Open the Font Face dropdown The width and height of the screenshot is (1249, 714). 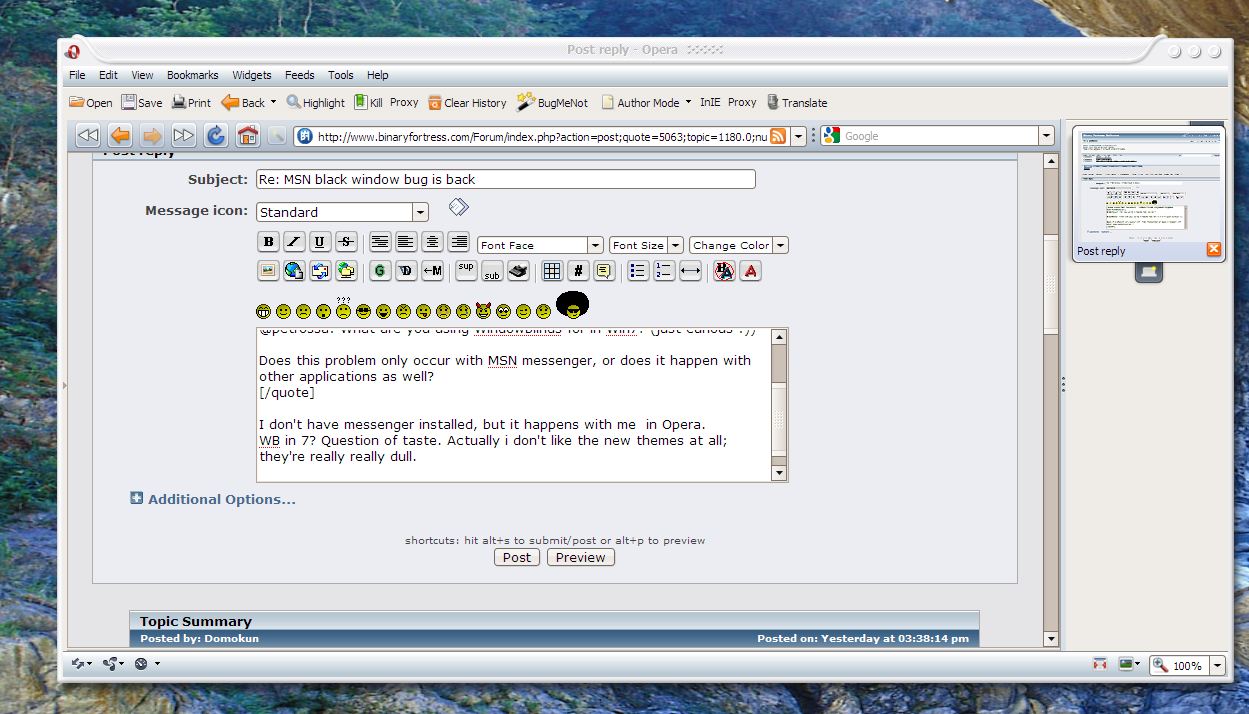(540, 245)
